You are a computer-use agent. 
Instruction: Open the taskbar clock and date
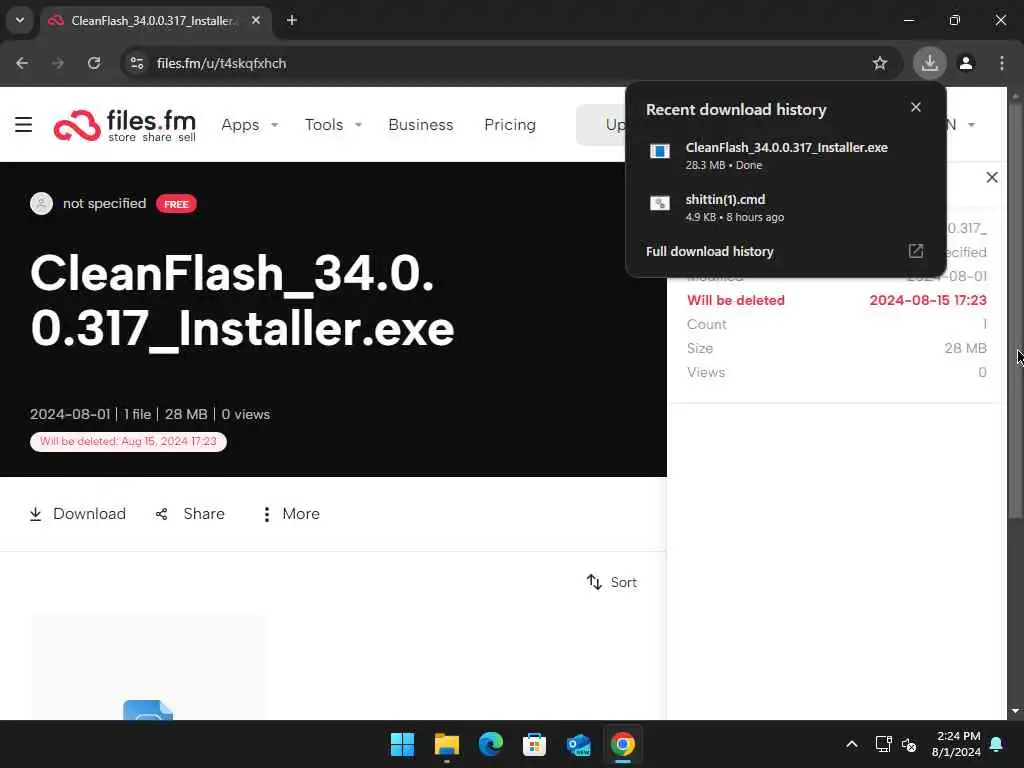coord(956,744)
